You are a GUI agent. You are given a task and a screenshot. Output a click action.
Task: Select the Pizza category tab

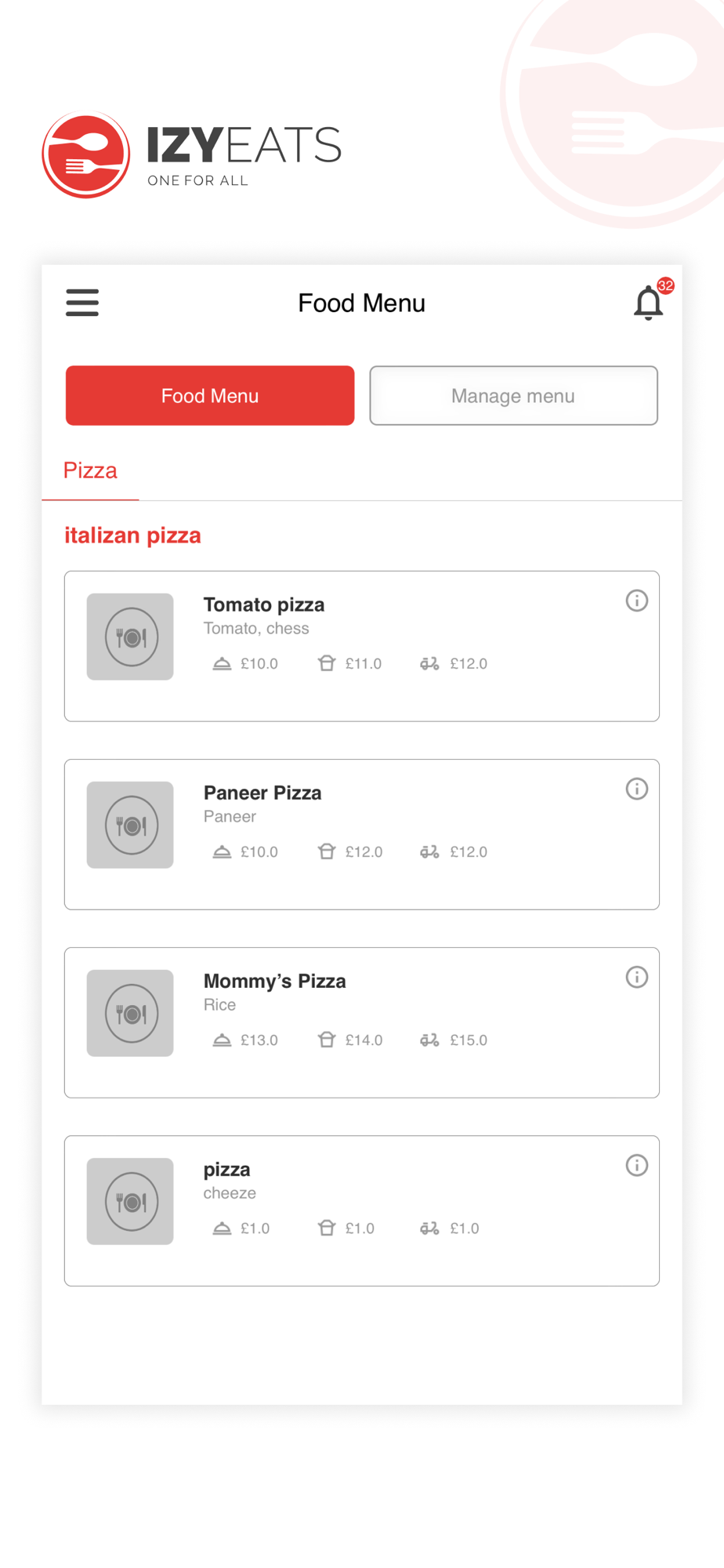tap(90, 470)
